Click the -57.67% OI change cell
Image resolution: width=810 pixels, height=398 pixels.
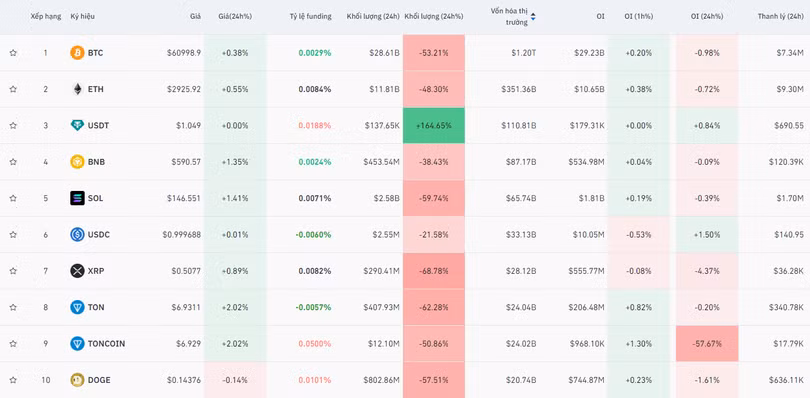click(x=707, y=343)
